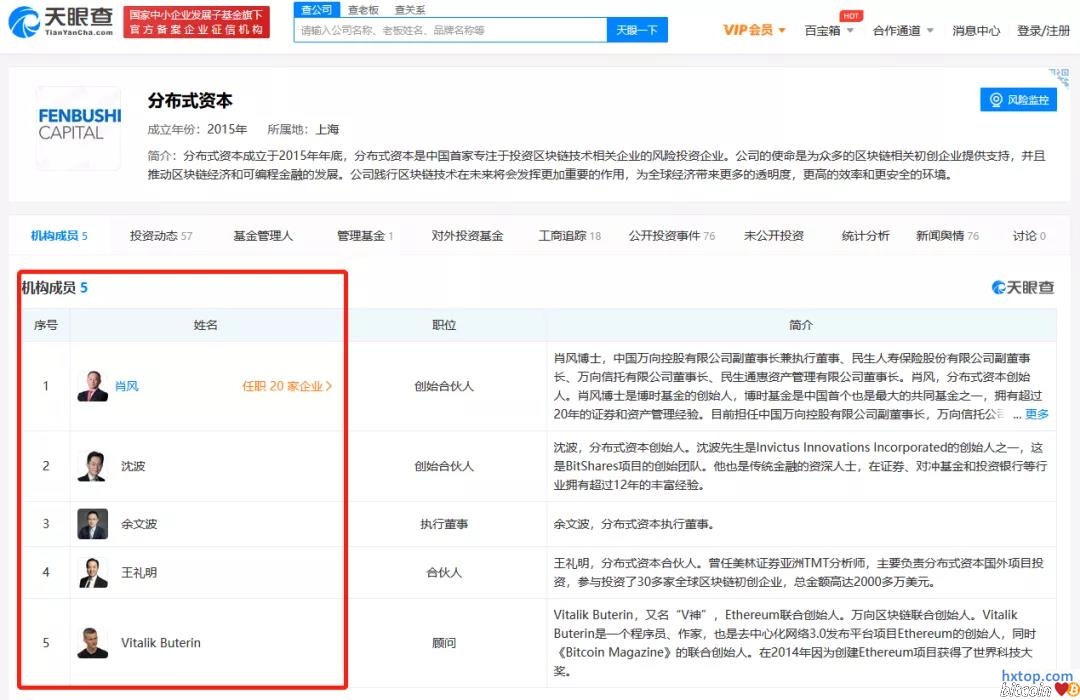Click Wang Liming's profile photo
This screenshot has width=1080, height=700.
(93, 572)
